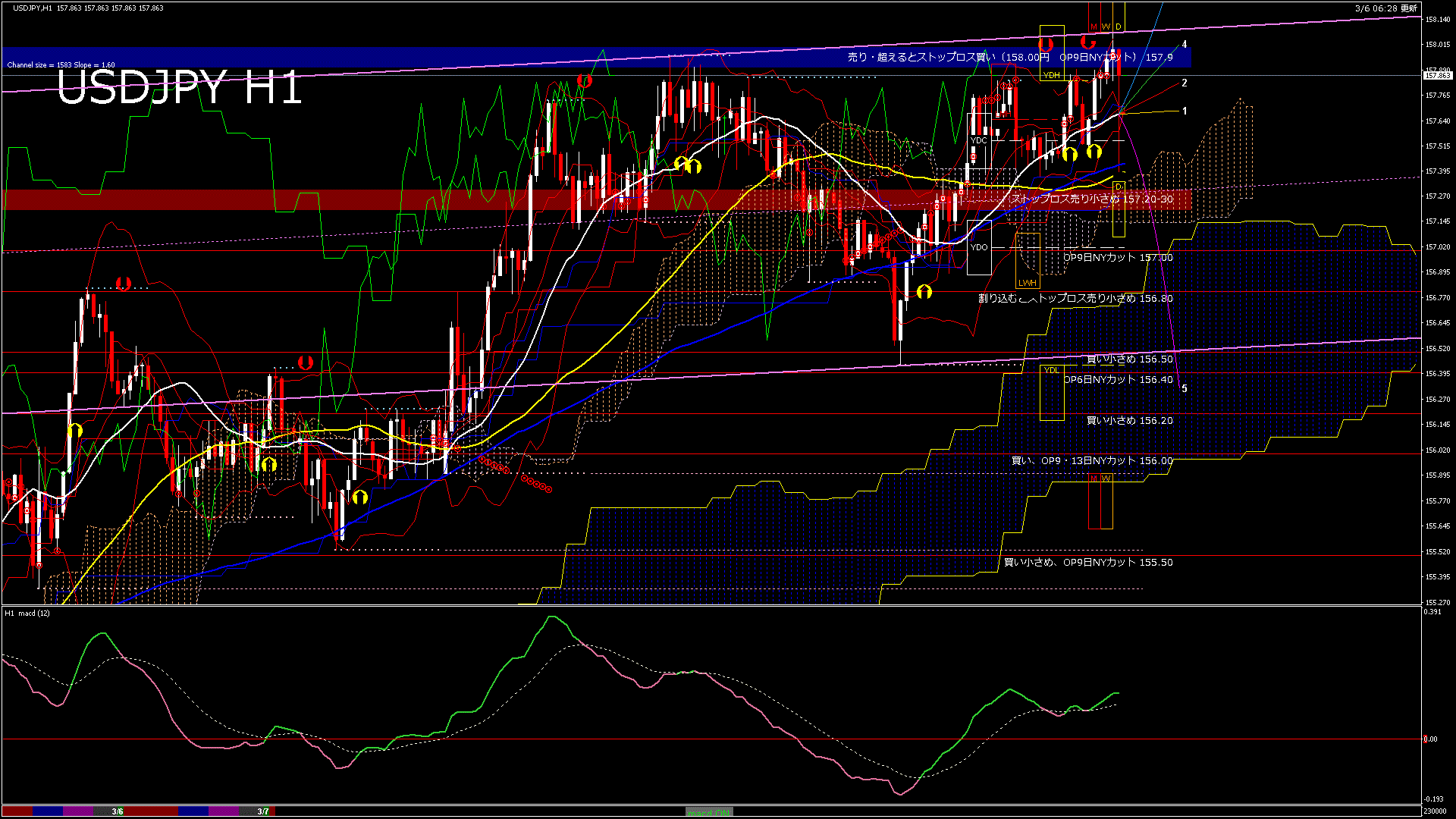
Task: Click the 3/7 date marker on timeline
Action: (263, 811)
